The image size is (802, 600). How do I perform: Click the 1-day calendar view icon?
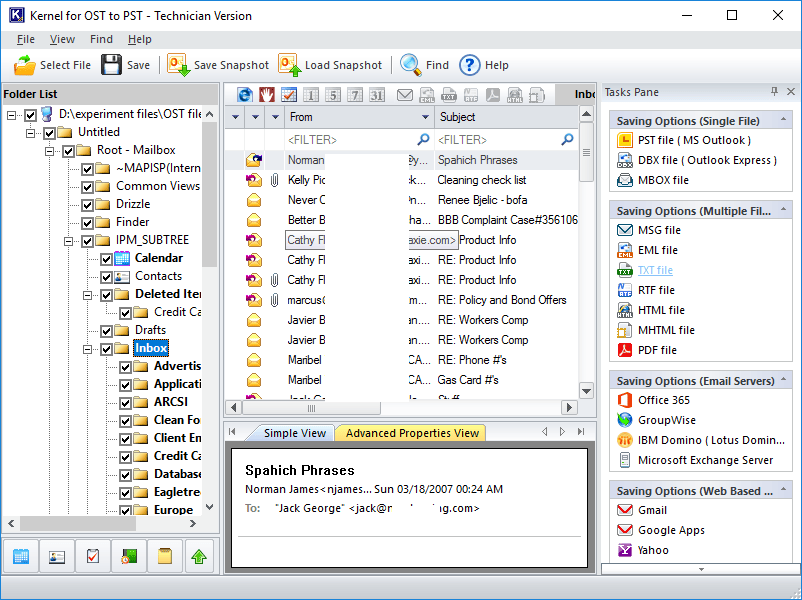[311, 95]
